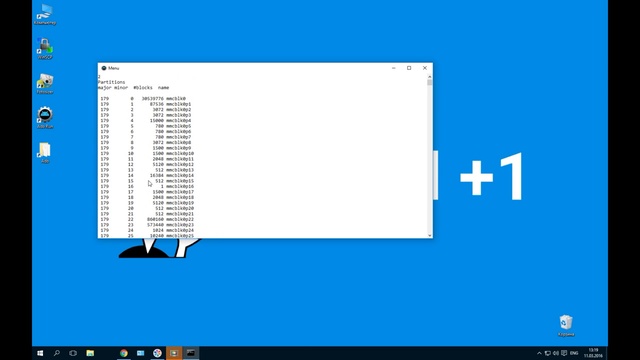The width and height of the screenshot is (640, 360).
Task: Open the Menu window title bar icon
Action: click(104, 68)
